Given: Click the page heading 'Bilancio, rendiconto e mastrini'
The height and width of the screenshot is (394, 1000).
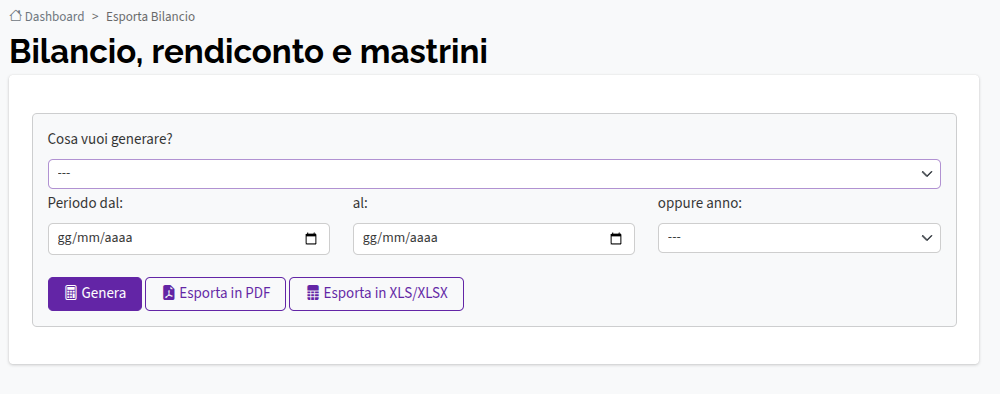Looking at the screenshot, I should click(x=249, y=52).
